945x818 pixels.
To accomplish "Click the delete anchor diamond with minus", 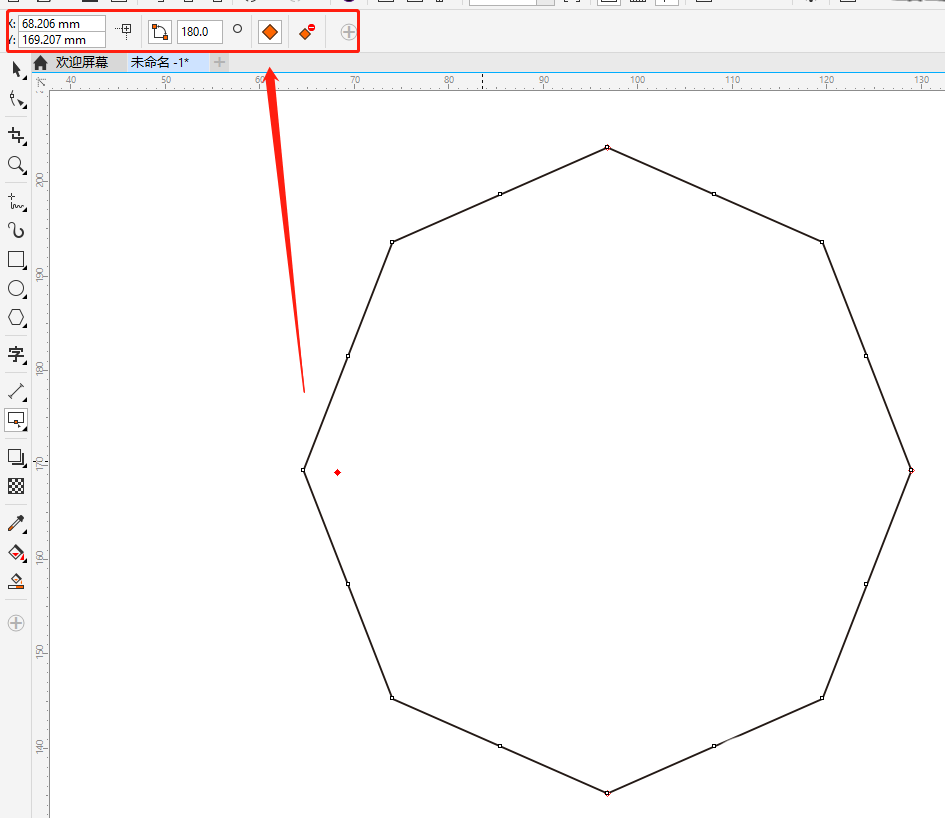I will tap(307, 32).
